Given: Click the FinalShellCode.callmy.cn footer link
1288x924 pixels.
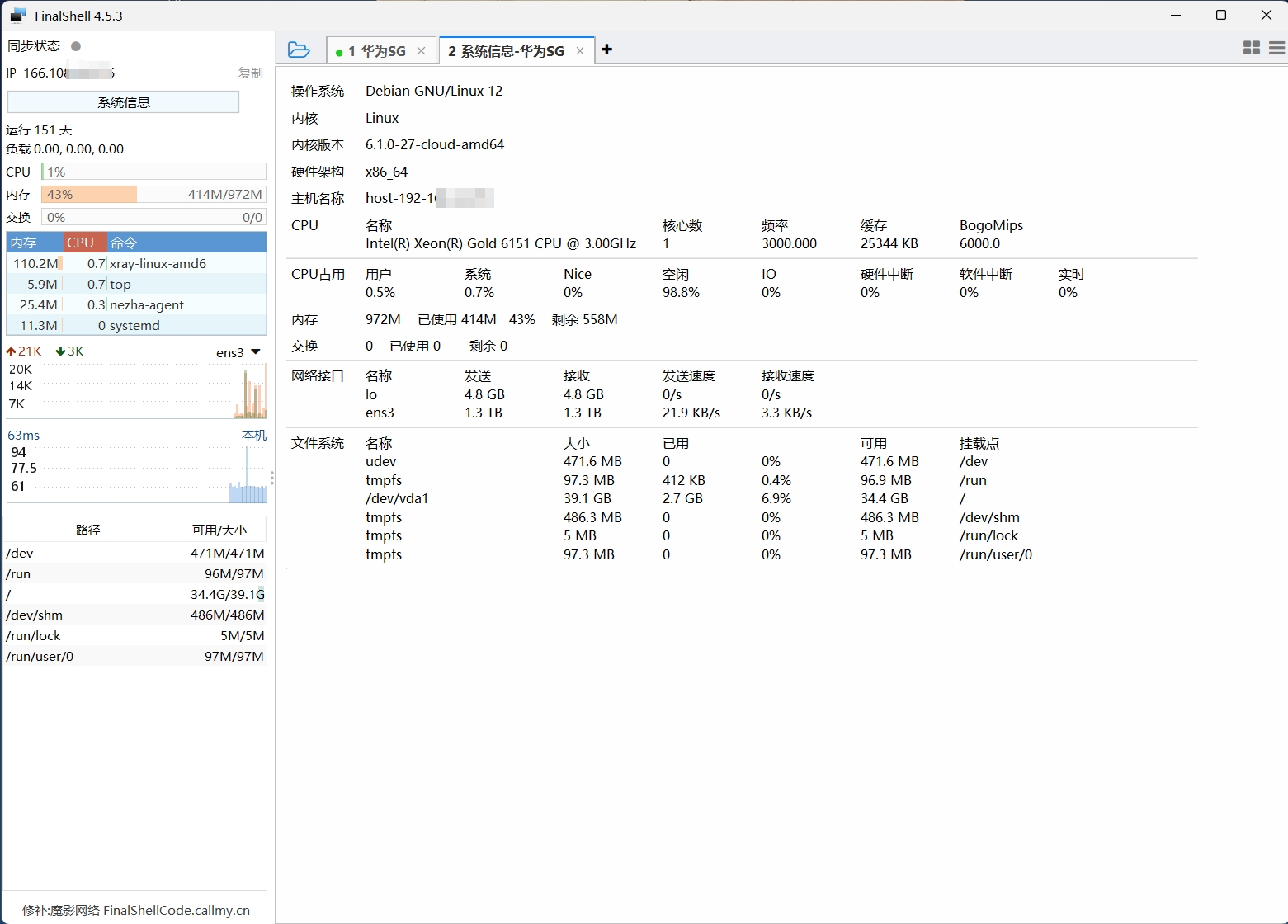Looking at the screenshot, I should [x=177, y=910].
